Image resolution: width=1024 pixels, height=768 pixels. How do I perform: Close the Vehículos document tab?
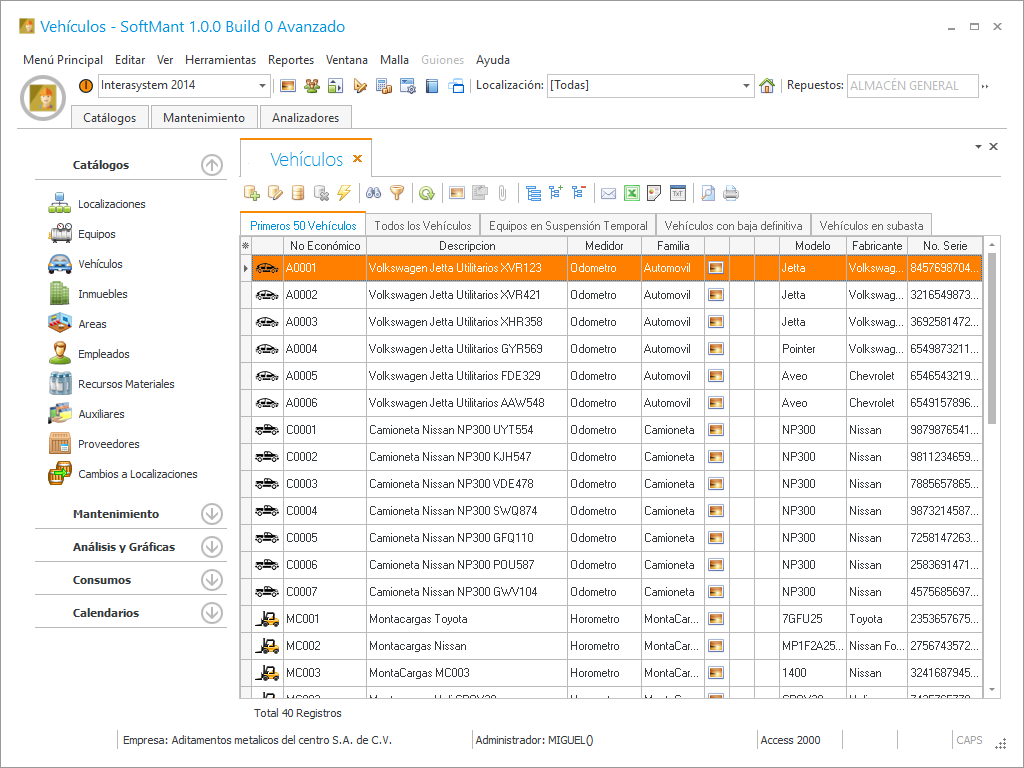click(x=357, y=159)
